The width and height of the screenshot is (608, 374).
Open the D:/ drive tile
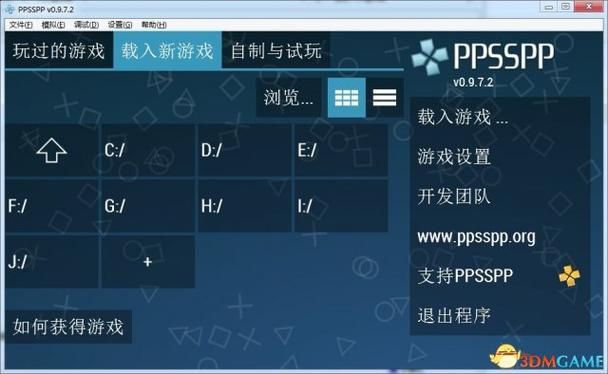tap(245, 150)
